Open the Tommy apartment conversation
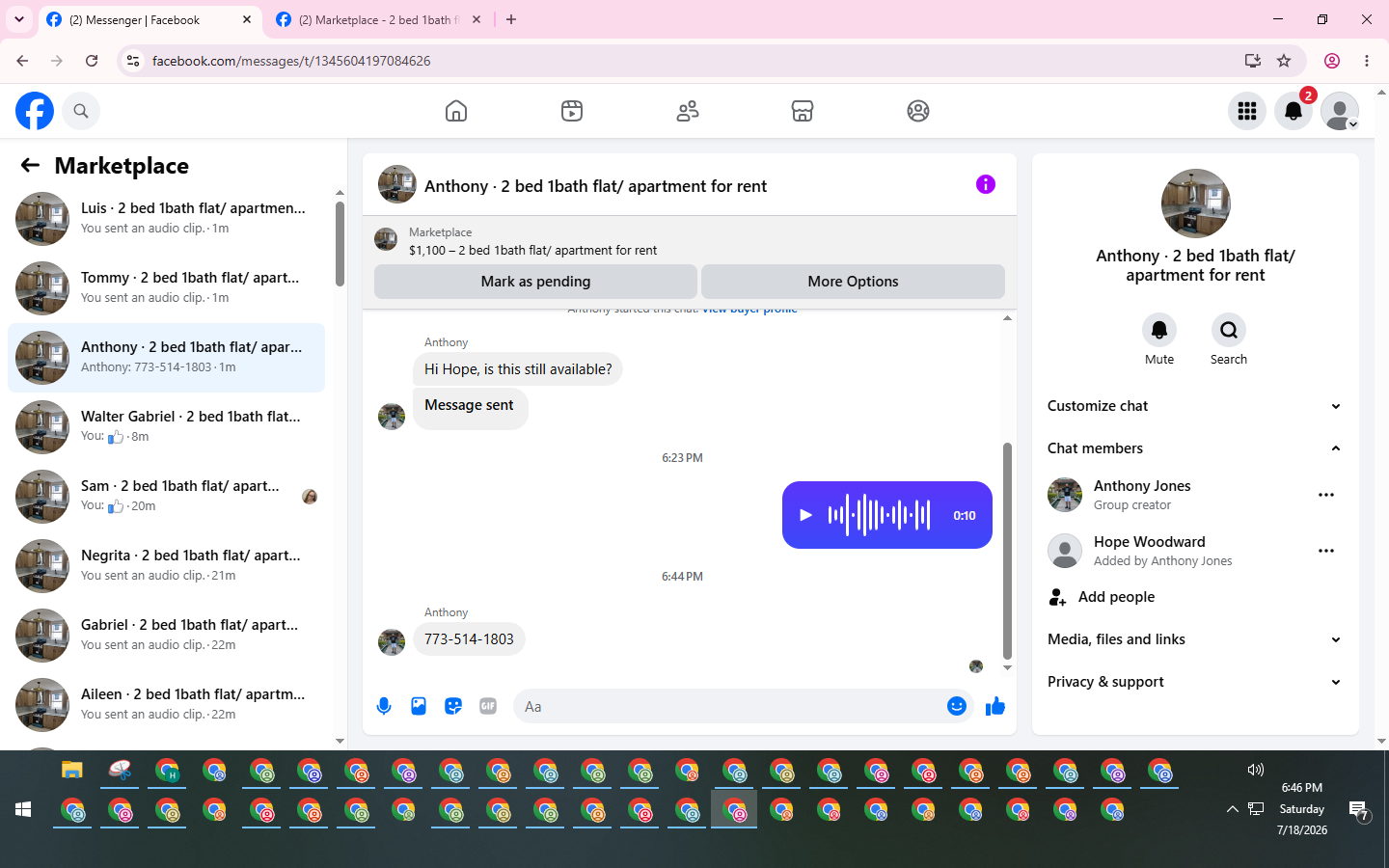1389x868 pixels. tap(166, 288)
